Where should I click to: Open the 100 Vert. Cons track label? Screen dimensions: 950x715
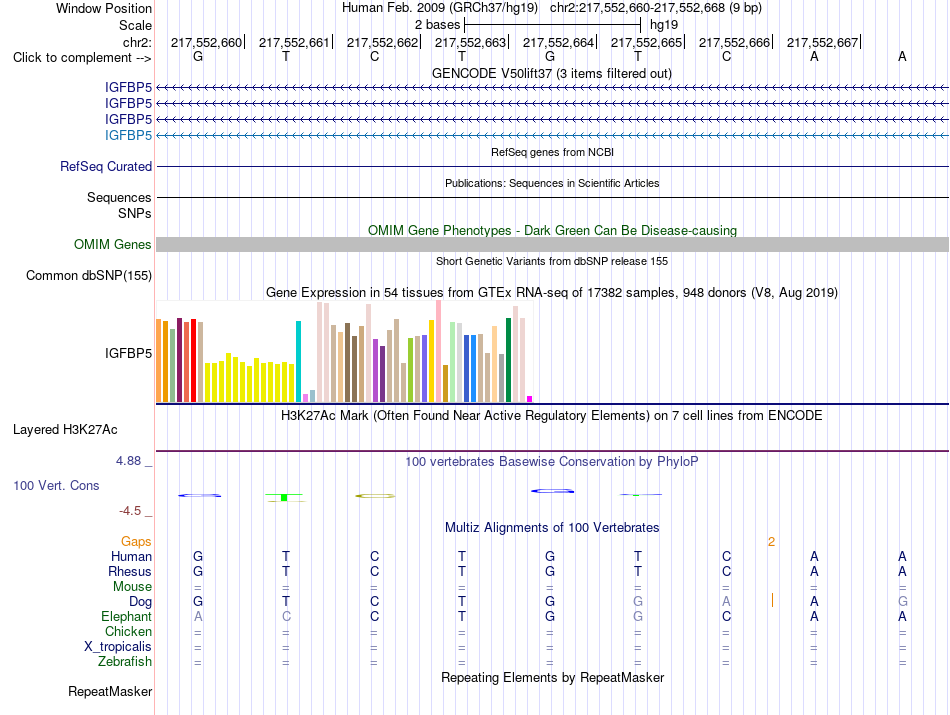(56, 485)
